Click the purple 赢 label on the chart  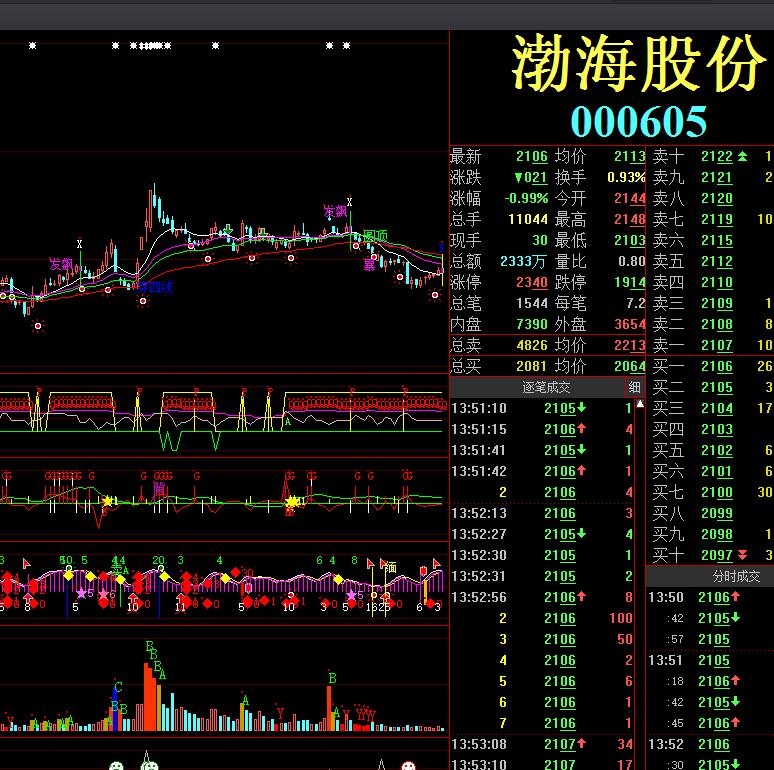369,265
